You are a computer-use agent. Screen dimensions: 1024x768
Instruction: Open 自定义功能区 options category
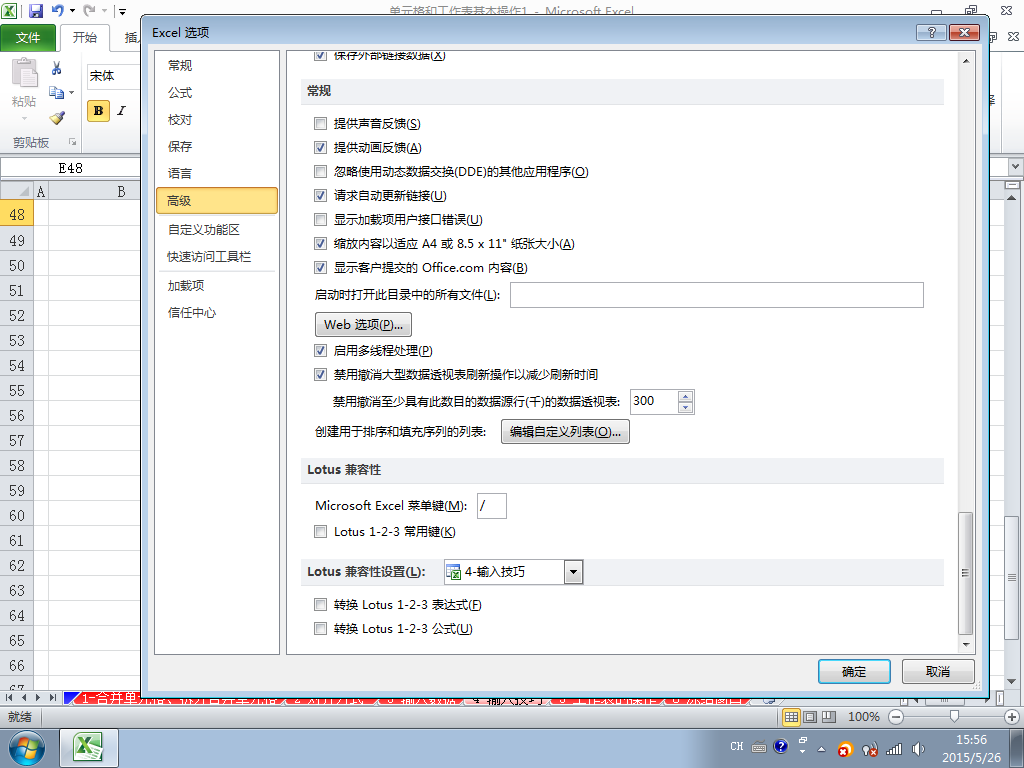click(x=217, y=230)
